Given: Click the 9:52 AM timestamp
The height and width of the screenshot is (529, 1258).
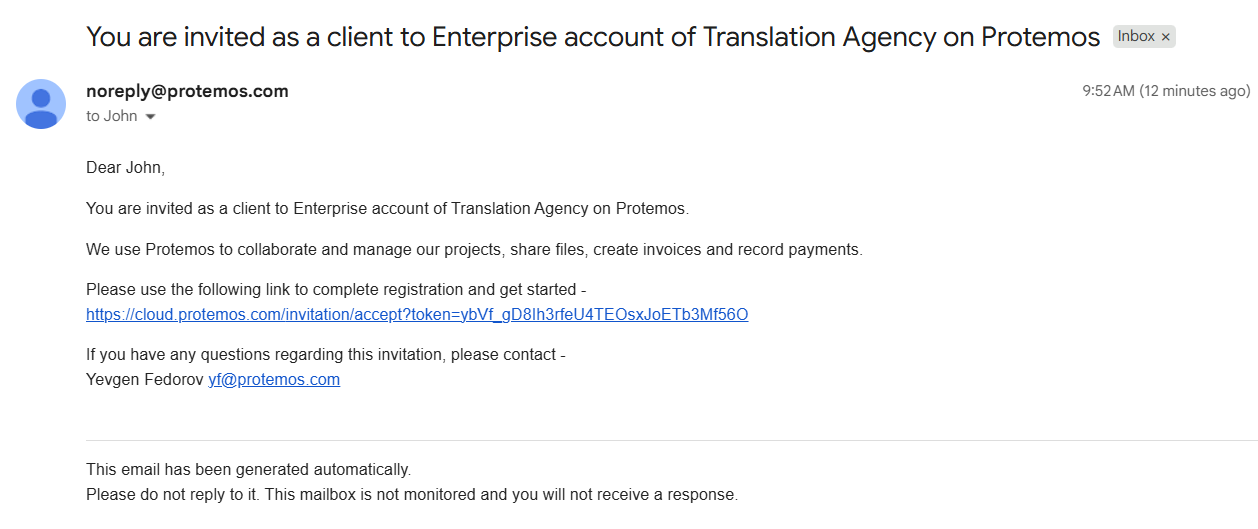Looking at the screenshot, I should tap(1108, 91).
